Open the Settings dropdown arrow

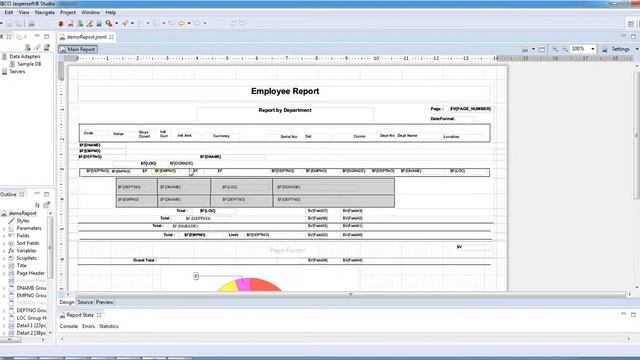coord(637,49)
